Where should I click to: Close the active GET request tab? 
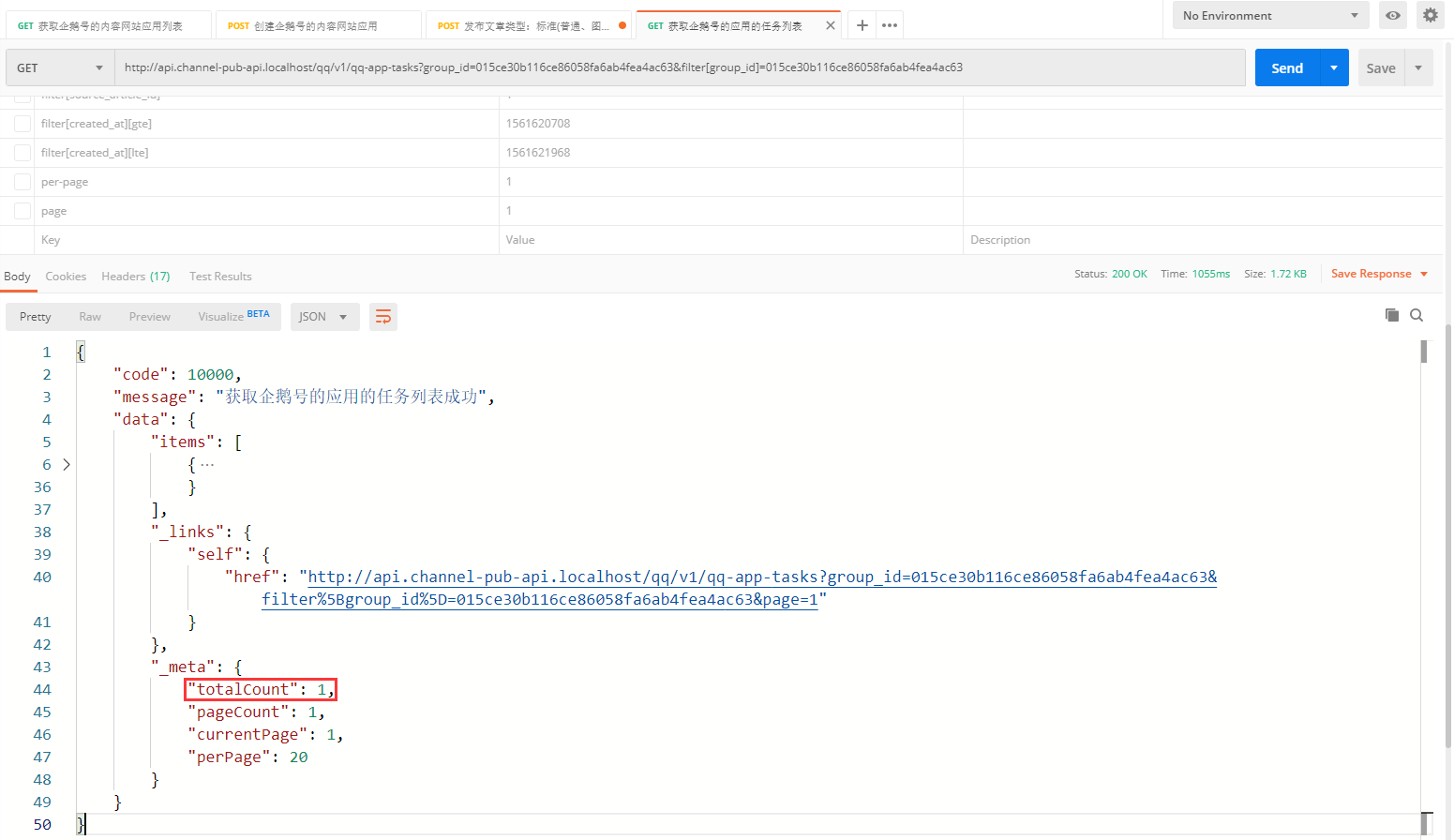[830, 25]
